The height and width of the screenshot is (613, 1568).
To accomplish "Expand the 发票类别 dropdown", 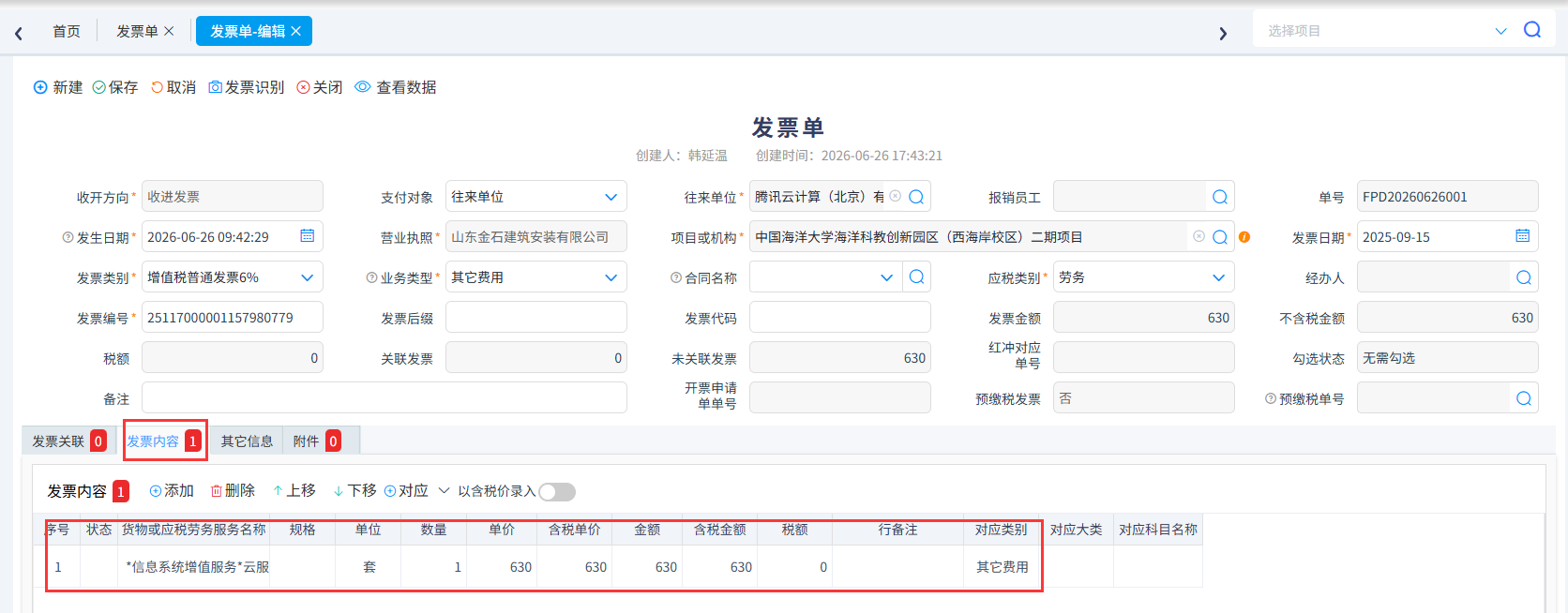I will (x=308, y=277).
